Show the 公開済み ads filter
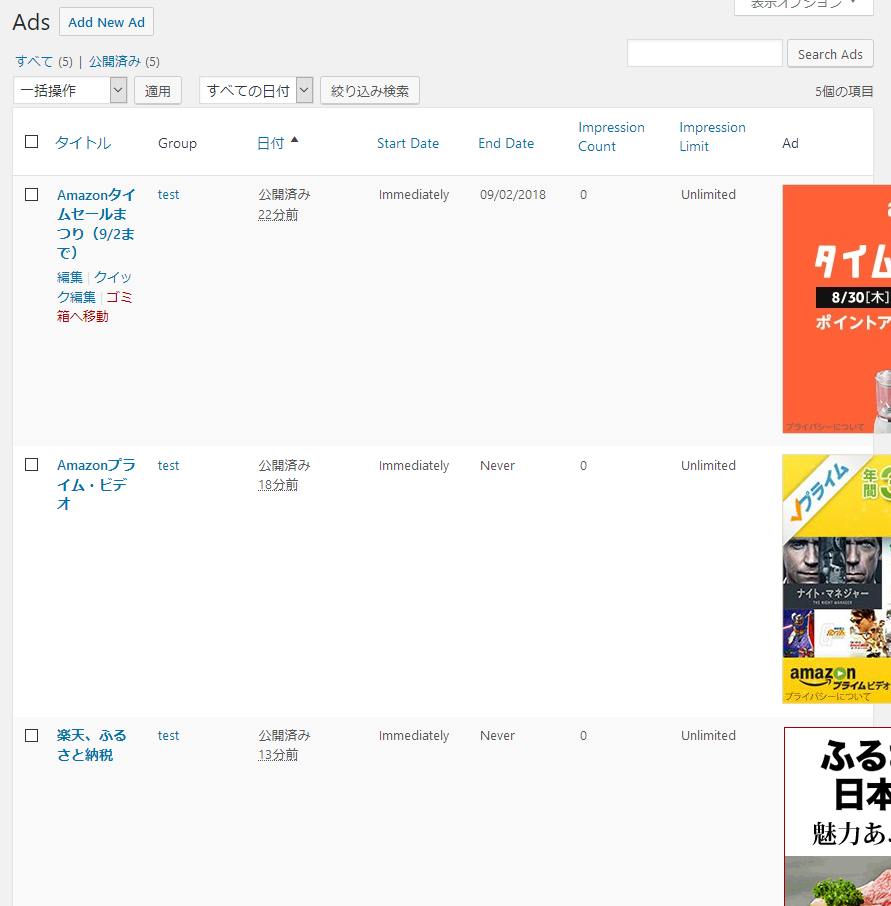The width and height of the screenshot is (891, 906). (x=114, y=61)
